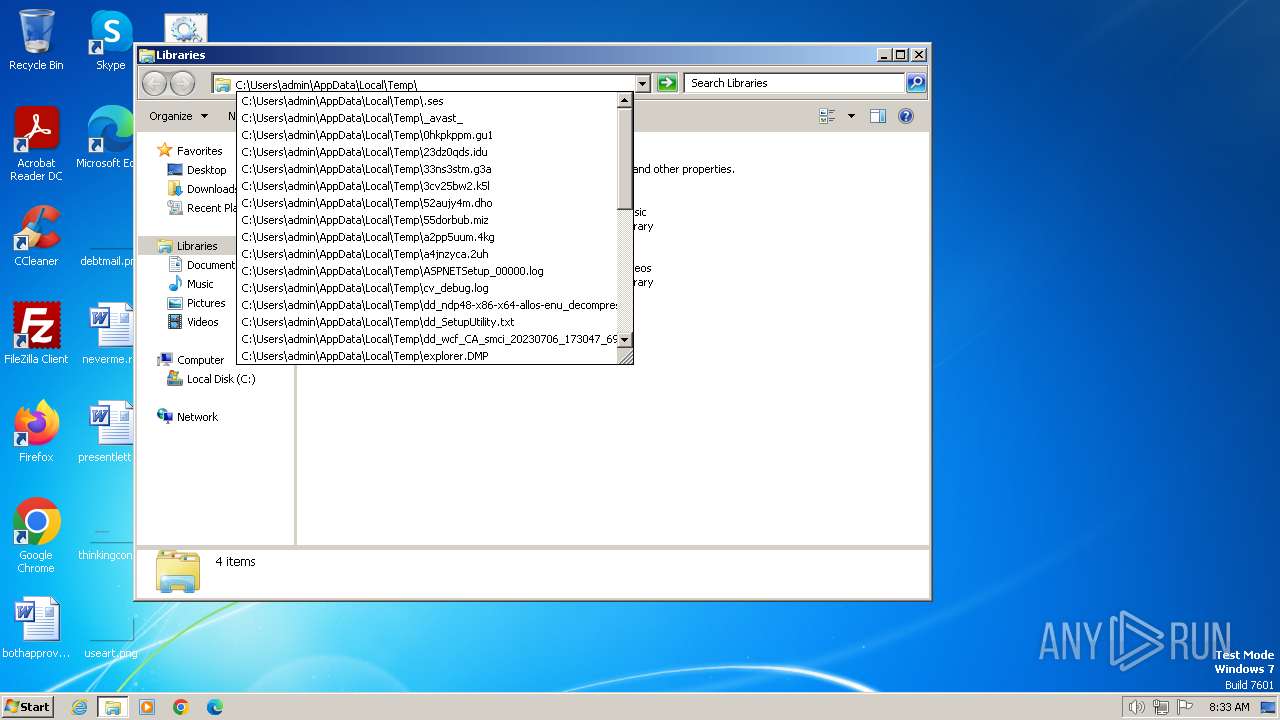Open Organize menu dropdown
Viewport: 1280px width, 720px height.
[x=178, y=116]
